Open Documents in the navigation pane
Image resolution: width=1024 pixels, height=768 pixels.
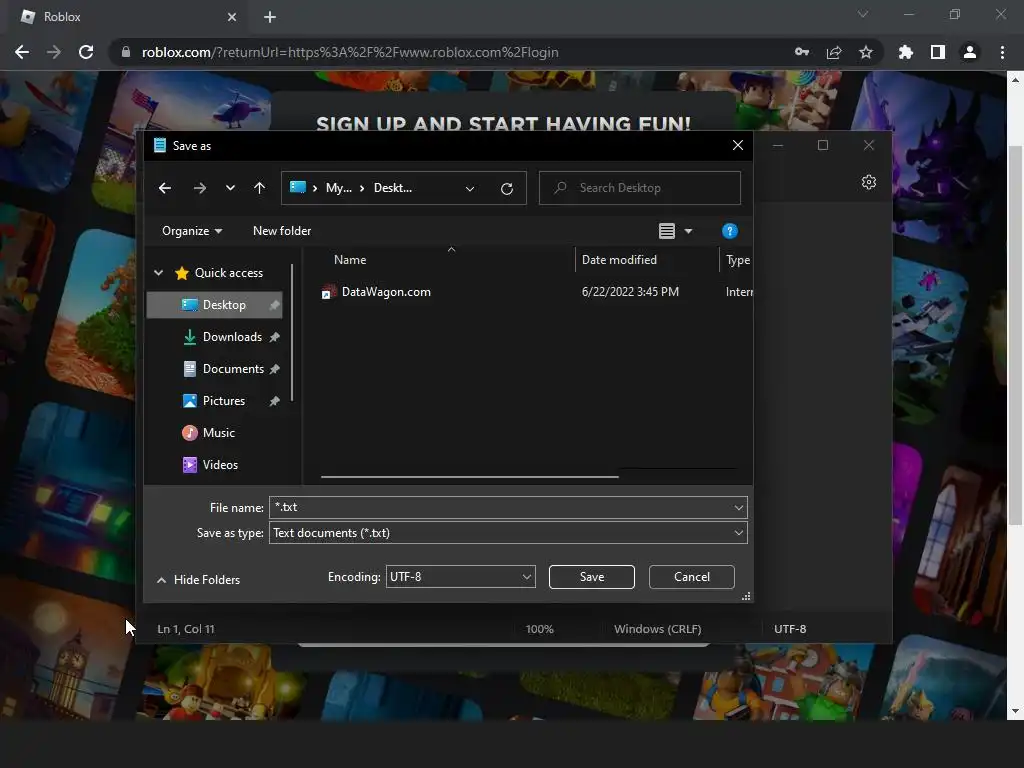click(x=233, y=369)
